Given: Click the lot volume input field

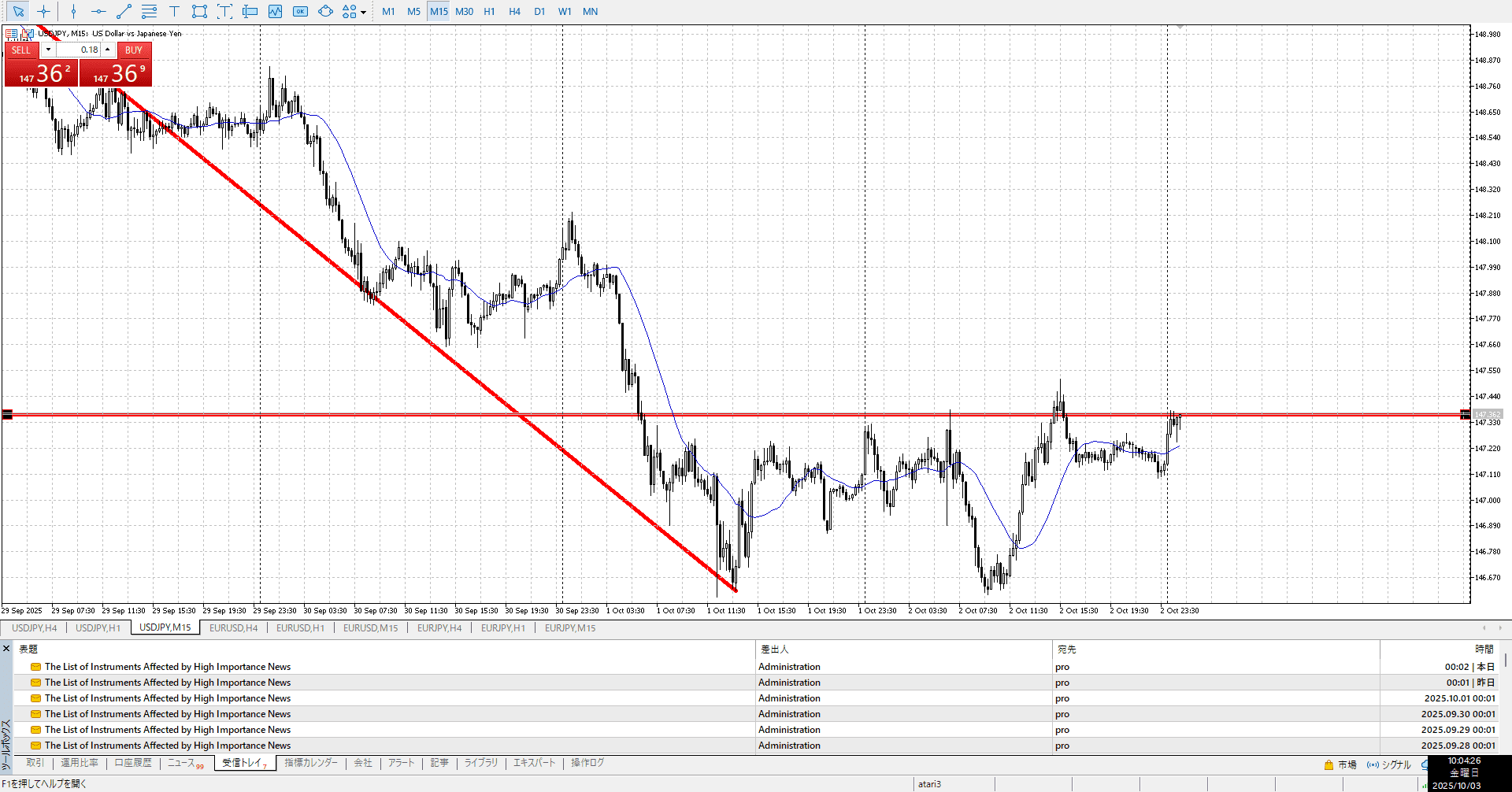Looking at the screenshot, I should coord(79,50).
